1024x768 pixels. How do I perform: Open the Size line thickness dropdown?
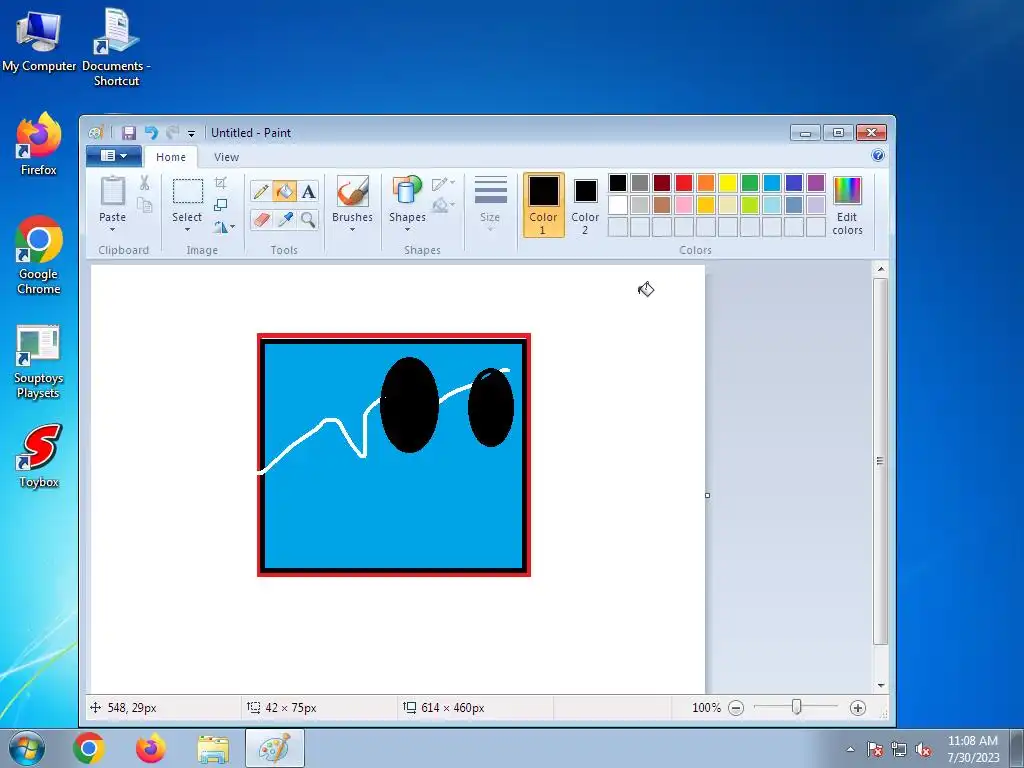click(x=490, y=203)
